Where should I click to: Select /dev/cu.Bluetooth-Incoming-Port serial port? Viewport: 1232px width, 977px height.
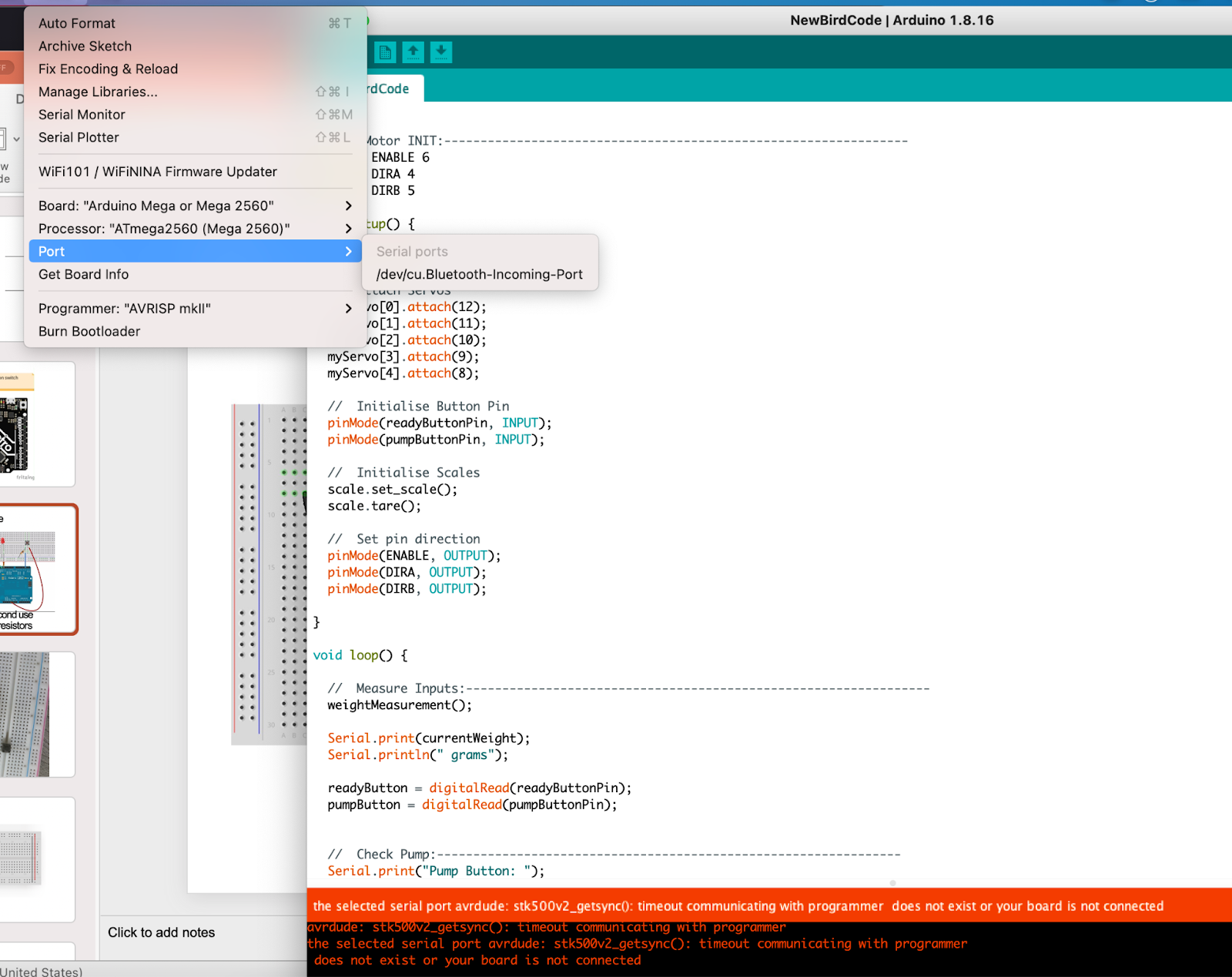(479, 274)
